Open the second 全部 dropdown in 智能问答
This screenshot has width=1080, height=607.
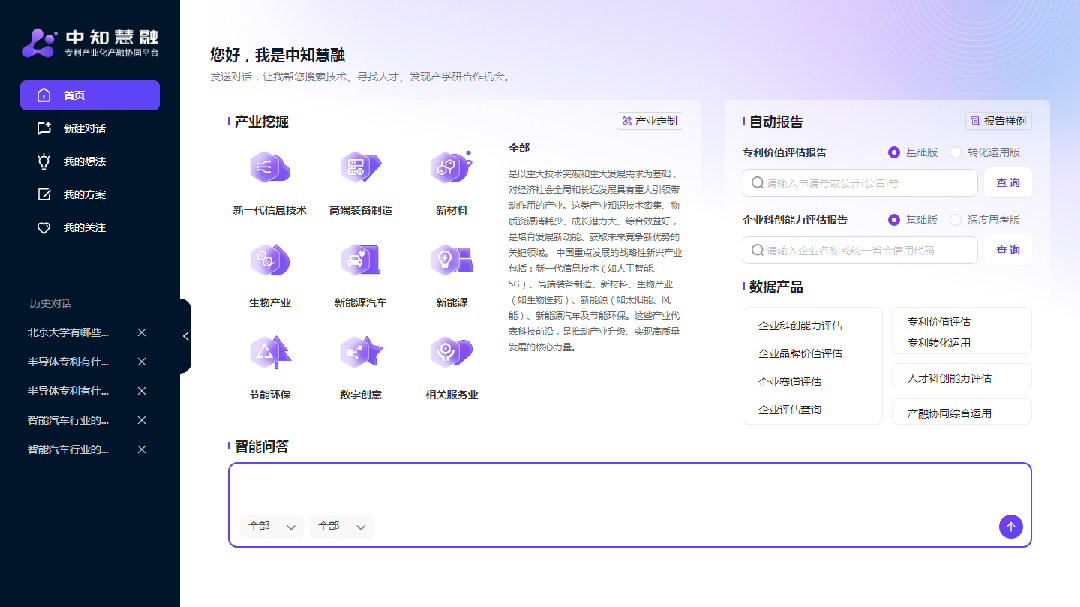341,526
